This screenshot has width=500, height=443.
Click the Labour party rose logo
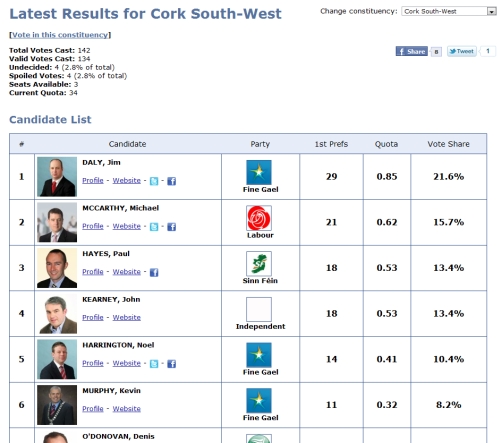259,218
